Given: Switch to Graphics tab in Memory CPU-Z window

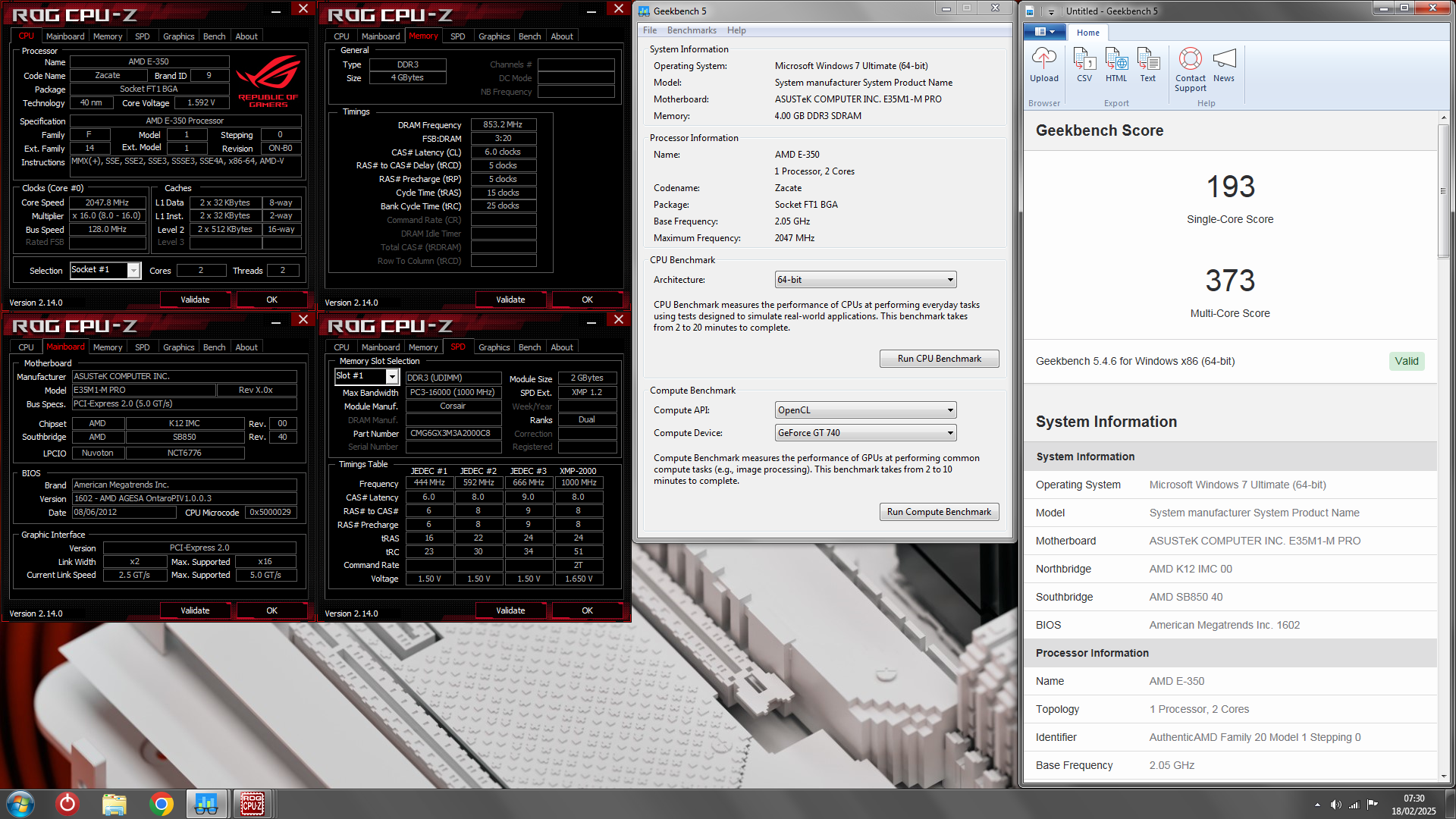Looking at the screenshot, I should [x=494, y=36].
